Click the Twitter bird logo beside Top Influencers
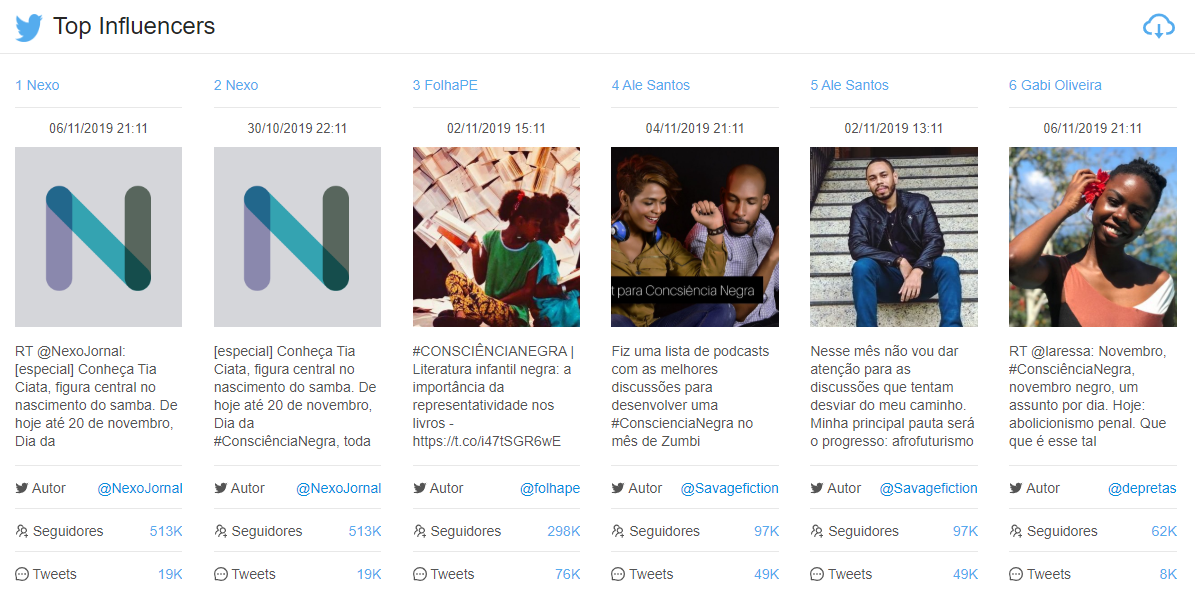 point(29,28)
